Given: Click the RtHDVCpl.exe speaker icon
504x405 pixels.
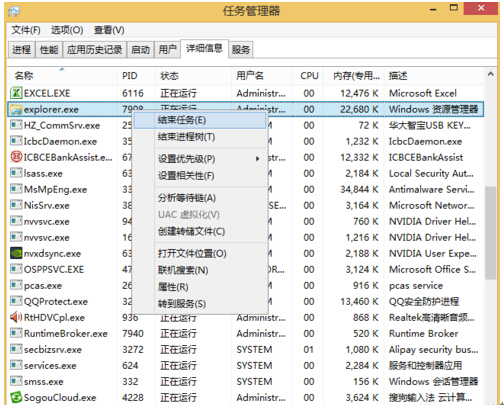Looking at the screenshot, I should click(16, 317).
